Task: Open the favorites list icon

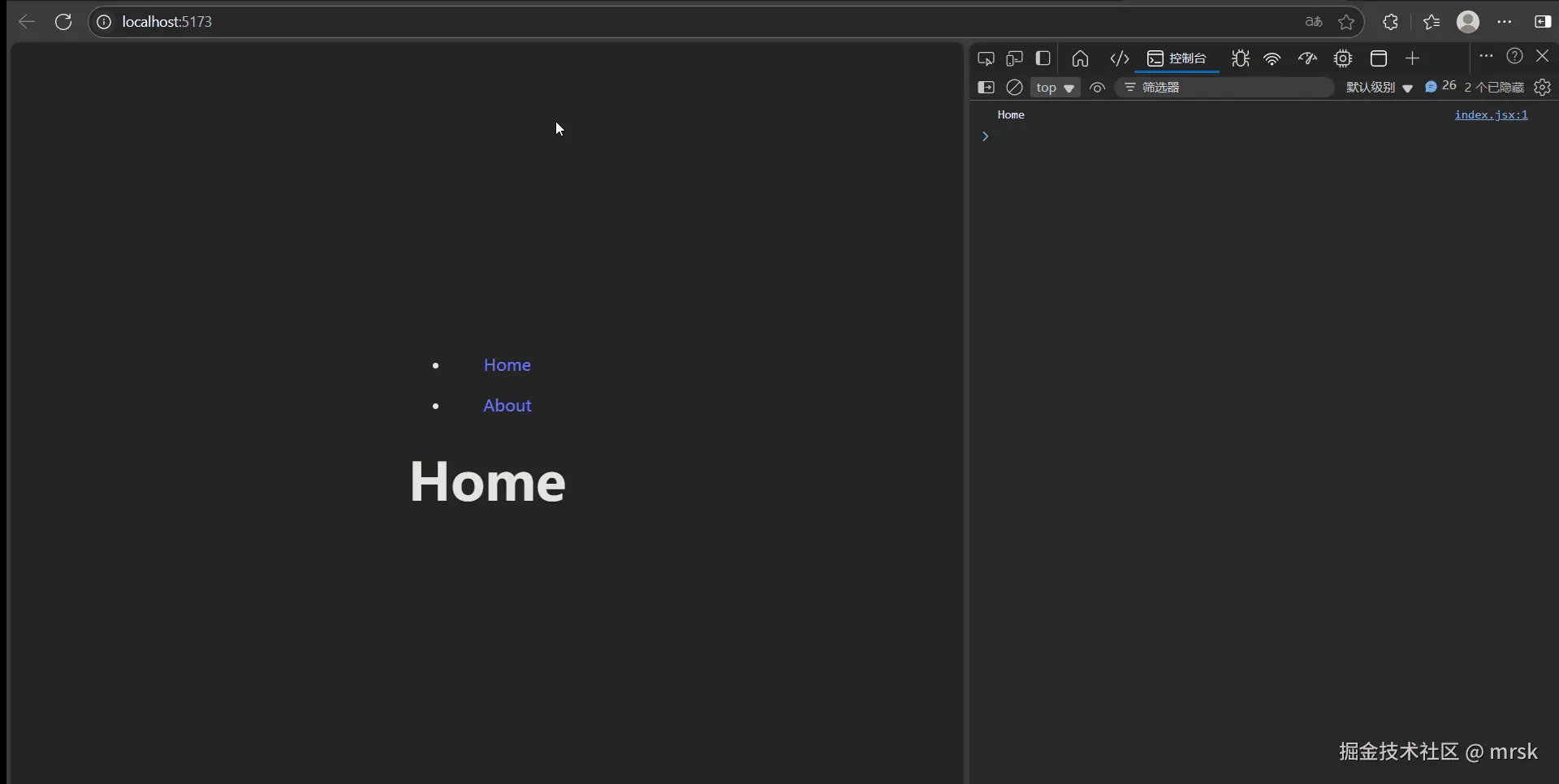Action: pos(1432,22)
